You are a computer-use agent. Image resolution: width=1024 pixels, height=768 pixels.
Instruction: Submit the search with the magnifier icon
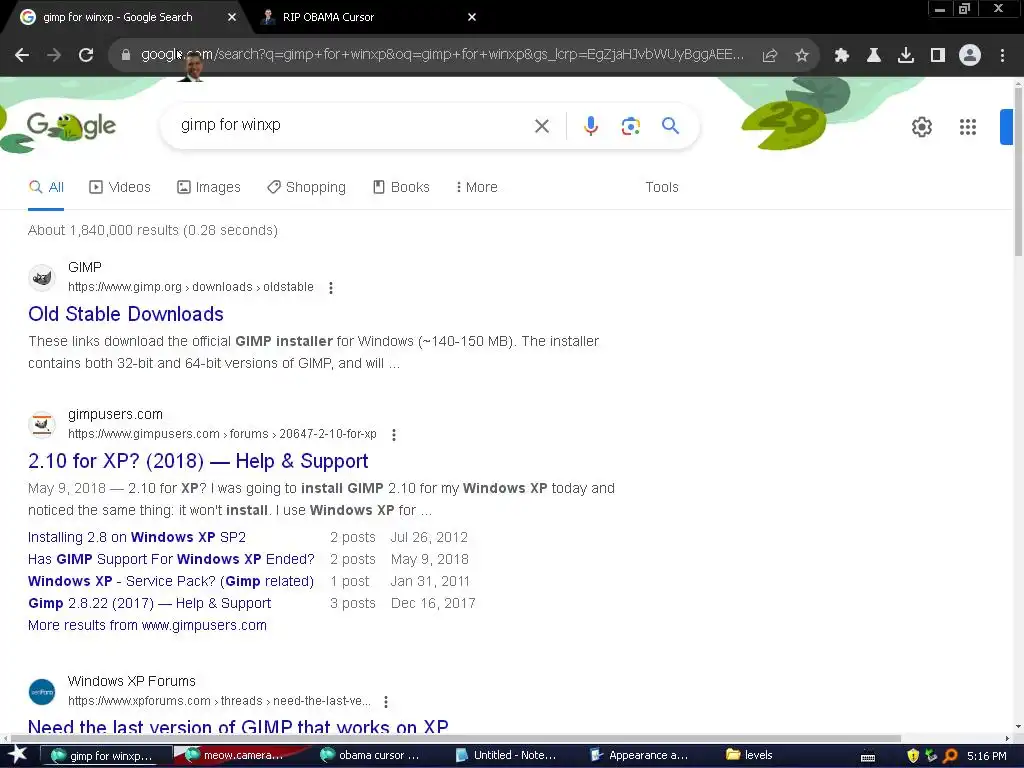pos(670,125)
